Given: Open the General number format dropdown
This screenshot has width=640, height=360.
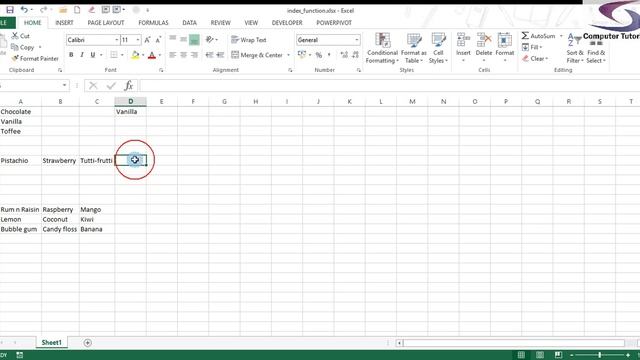Looking at the screenshot, I should coord(357,40).
